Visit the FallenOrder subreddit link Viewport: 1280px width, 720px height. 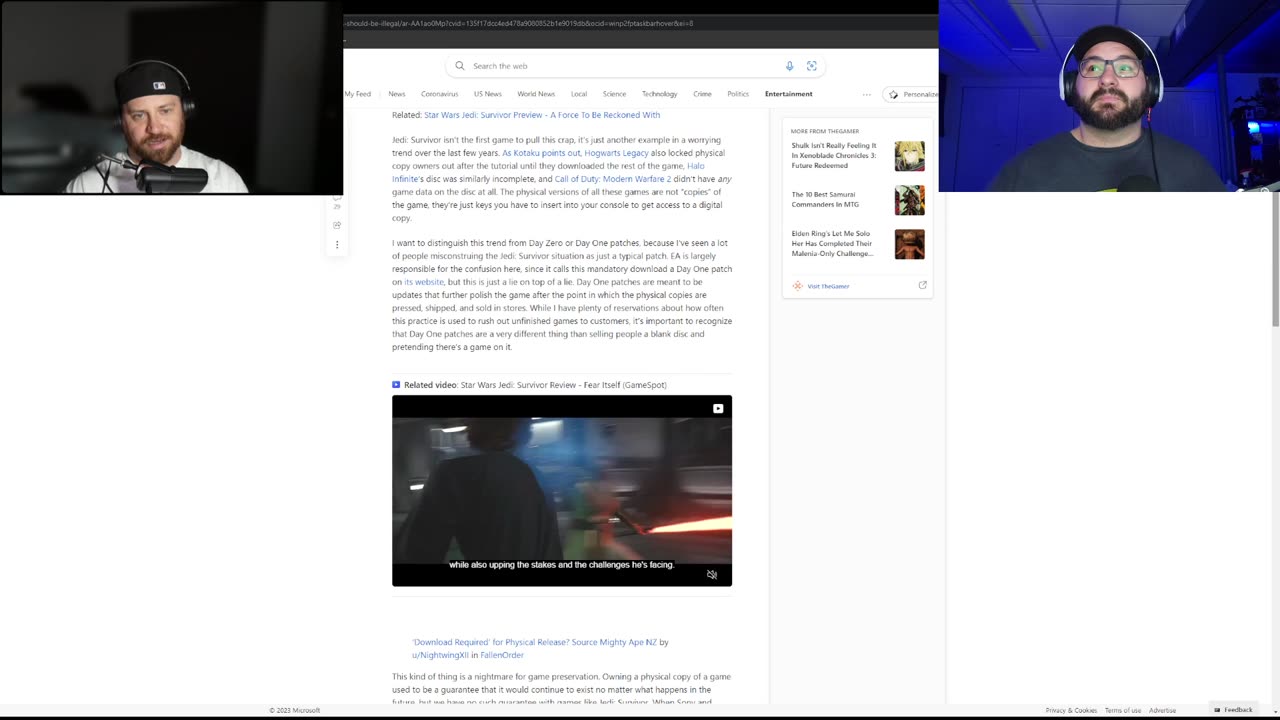[x=502, y=655]
